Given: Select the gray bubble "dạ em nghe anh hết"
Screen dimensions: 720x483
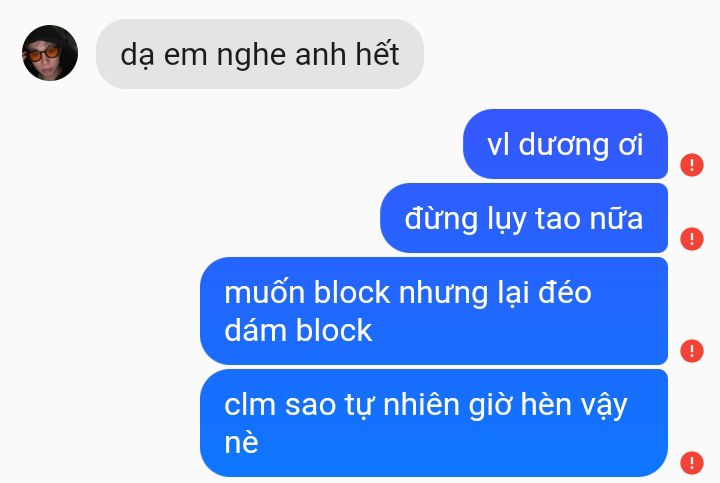Looking at the screenshot, I should coord(259,54).
